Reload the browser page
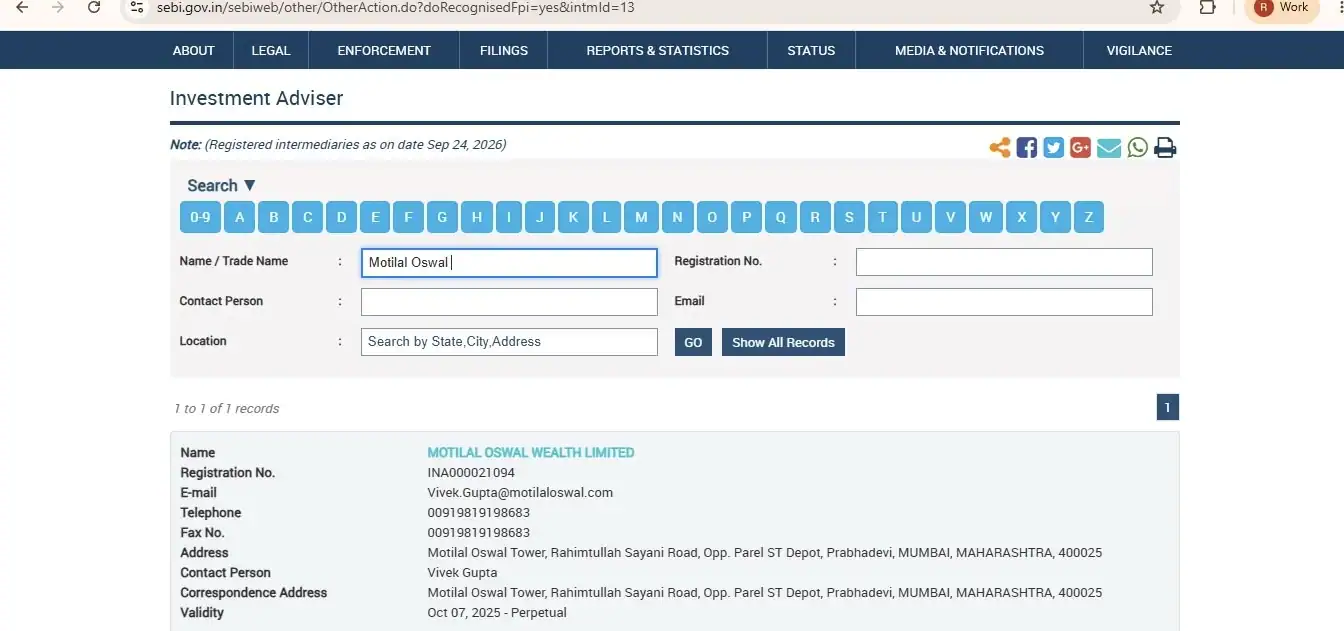Viewport: 1344px width, 631px height. pos(94,7)
